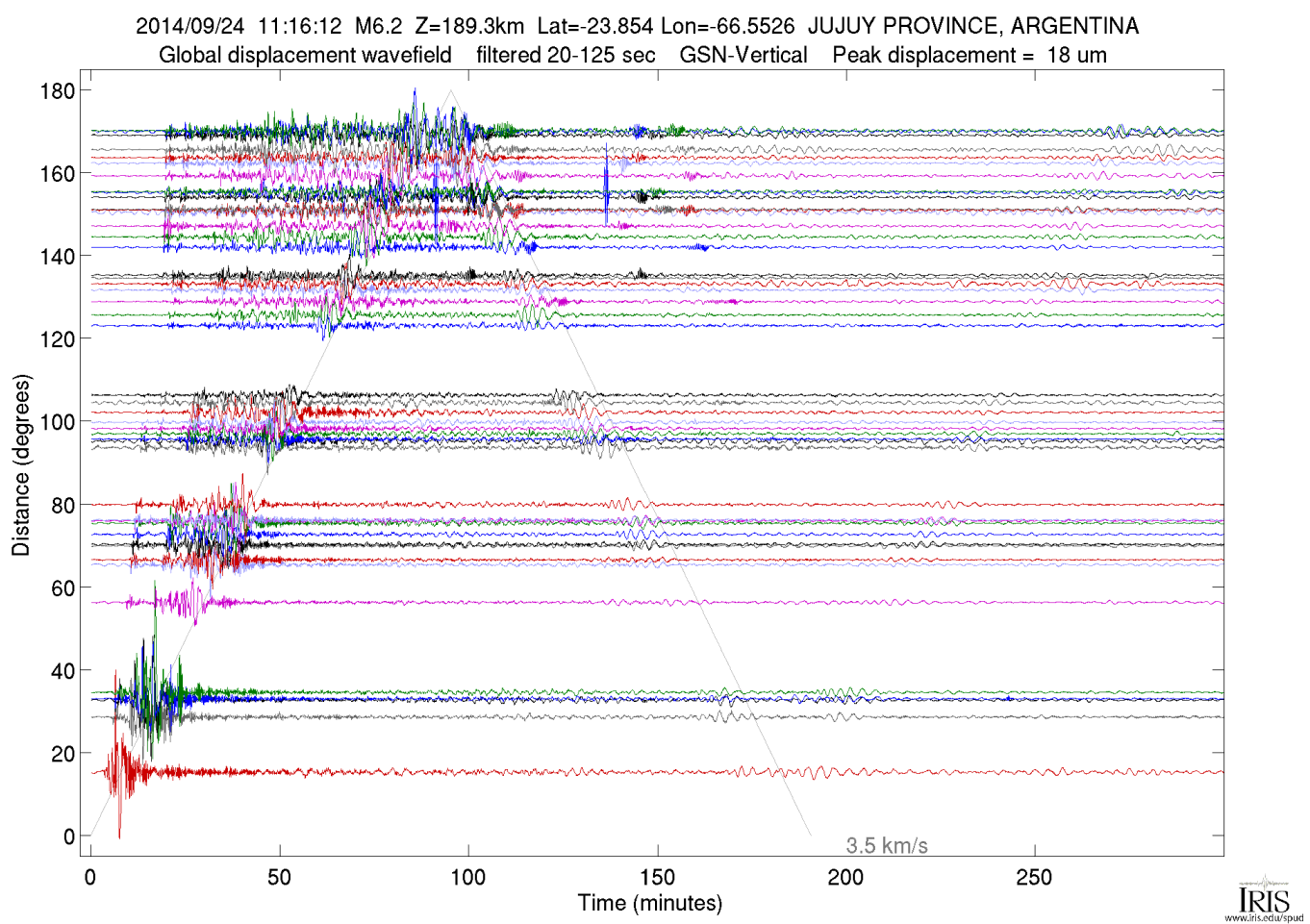Click the apex of the gray velocity line
Image resolution: width=1310 pixels, height=924 pixels.
click(450, 91)
